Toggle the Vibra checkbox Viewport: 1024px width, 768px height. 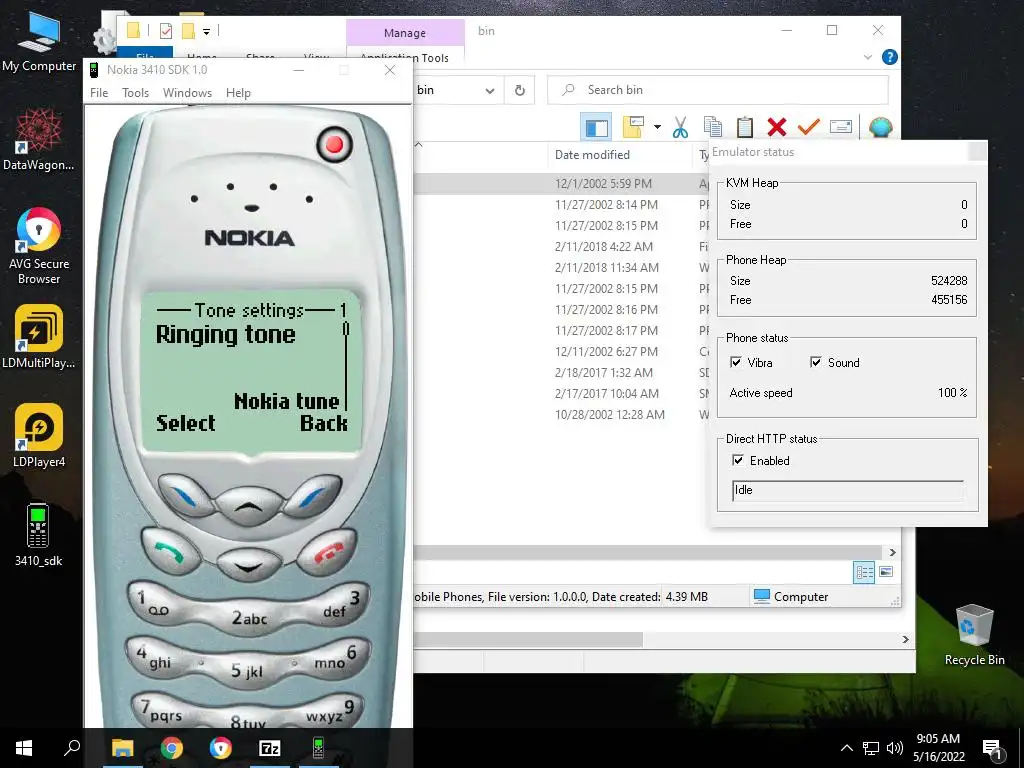coord(736,362)
